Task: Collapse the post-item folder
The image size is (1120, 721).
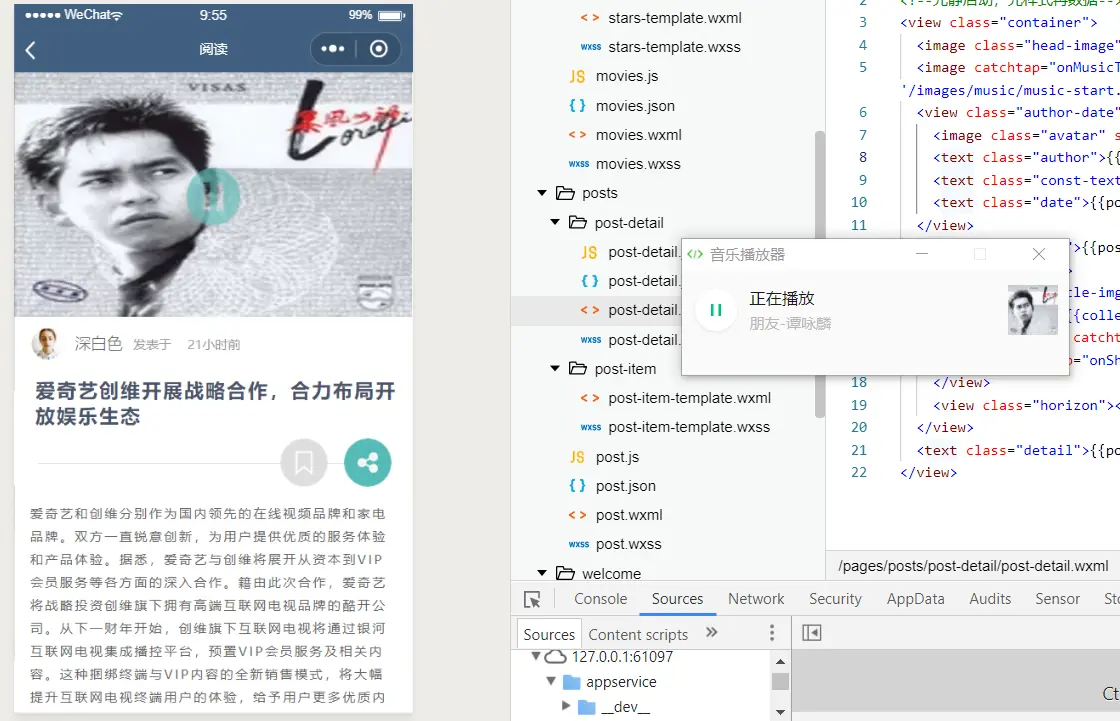Action: [x=555, y=369]
